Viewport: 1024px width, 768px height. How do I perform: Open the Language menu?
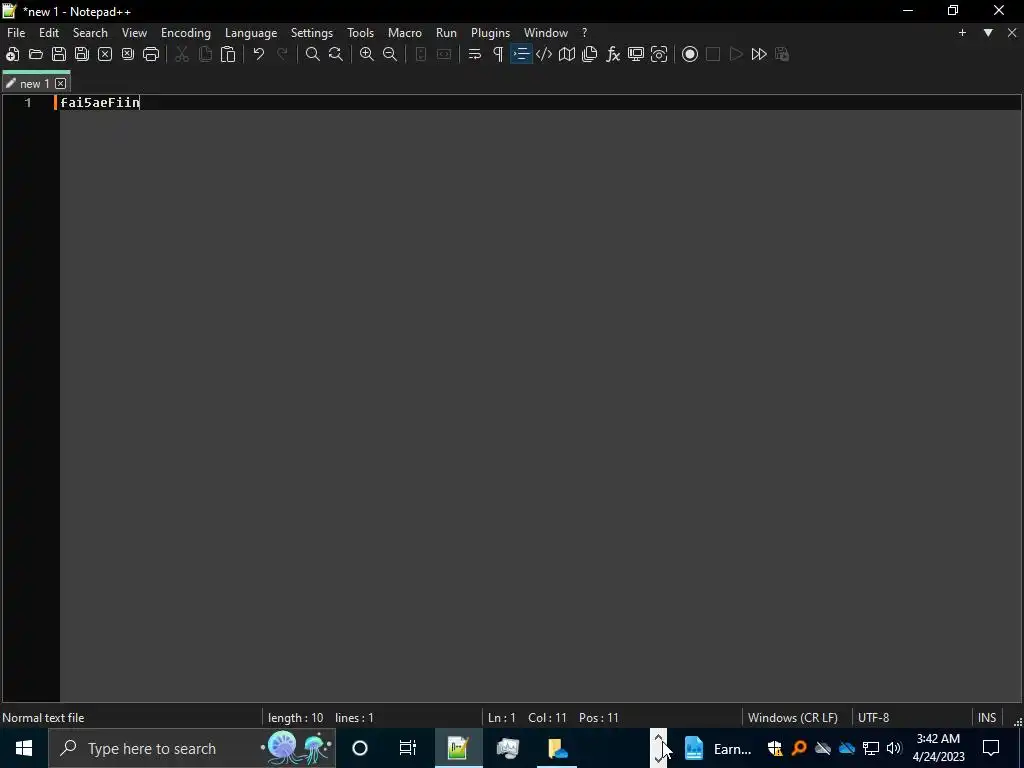(251, 33)
